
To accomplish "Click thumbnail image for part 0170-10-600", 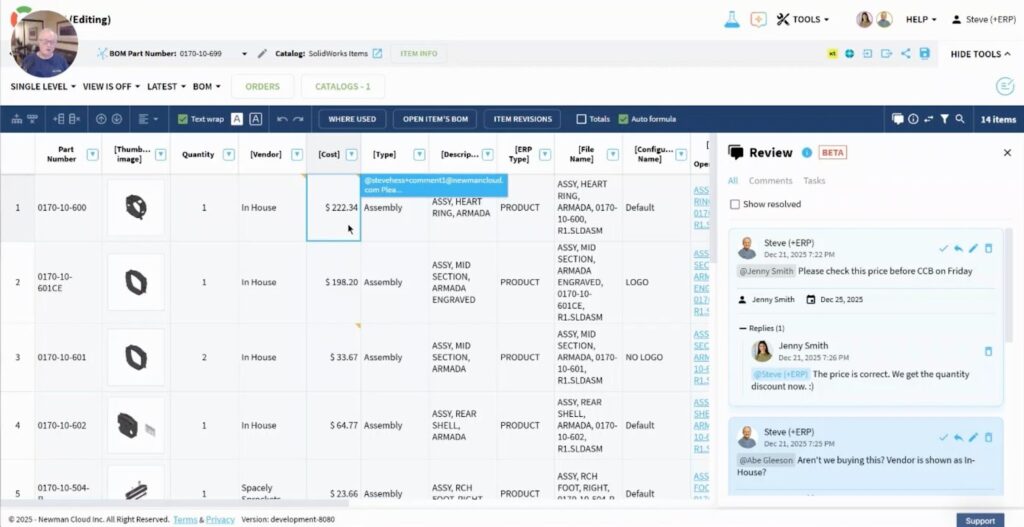I will point(135,207).
